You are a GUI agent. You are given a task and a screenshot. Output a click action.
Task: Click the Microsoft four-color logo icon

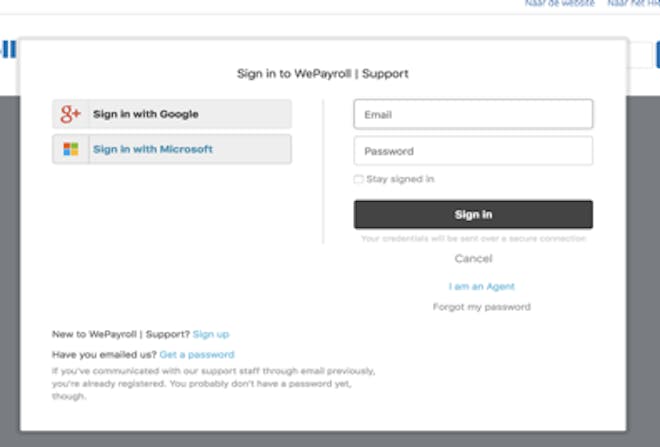pos(70,149)
